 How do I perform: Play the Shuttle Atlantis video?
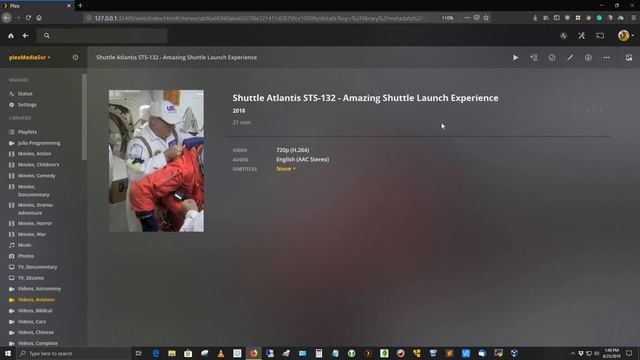point(516,58)
